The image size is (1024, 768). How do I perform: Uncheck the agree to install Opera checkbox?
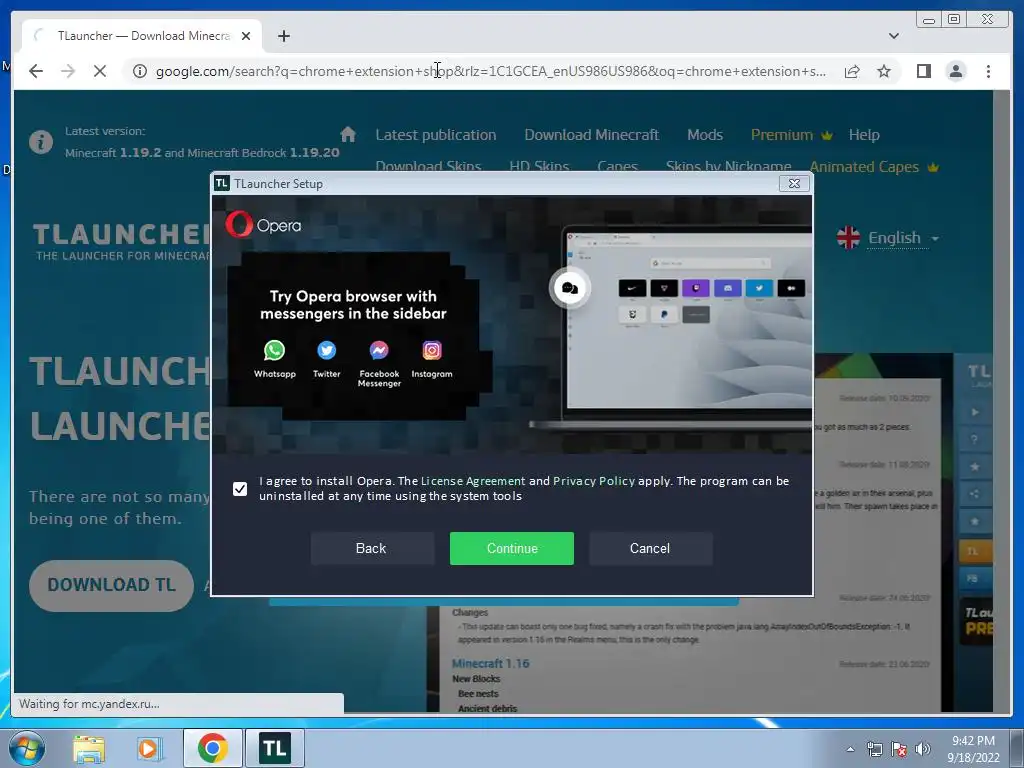pyautogui.click(x=240, y=488)
